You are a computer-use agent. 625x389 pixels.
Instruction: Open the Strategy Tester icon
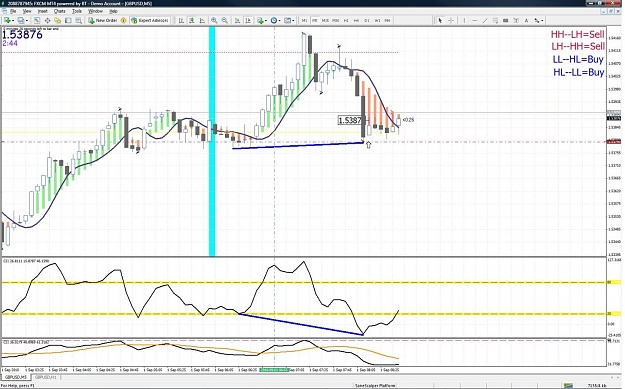coord(79,20)
